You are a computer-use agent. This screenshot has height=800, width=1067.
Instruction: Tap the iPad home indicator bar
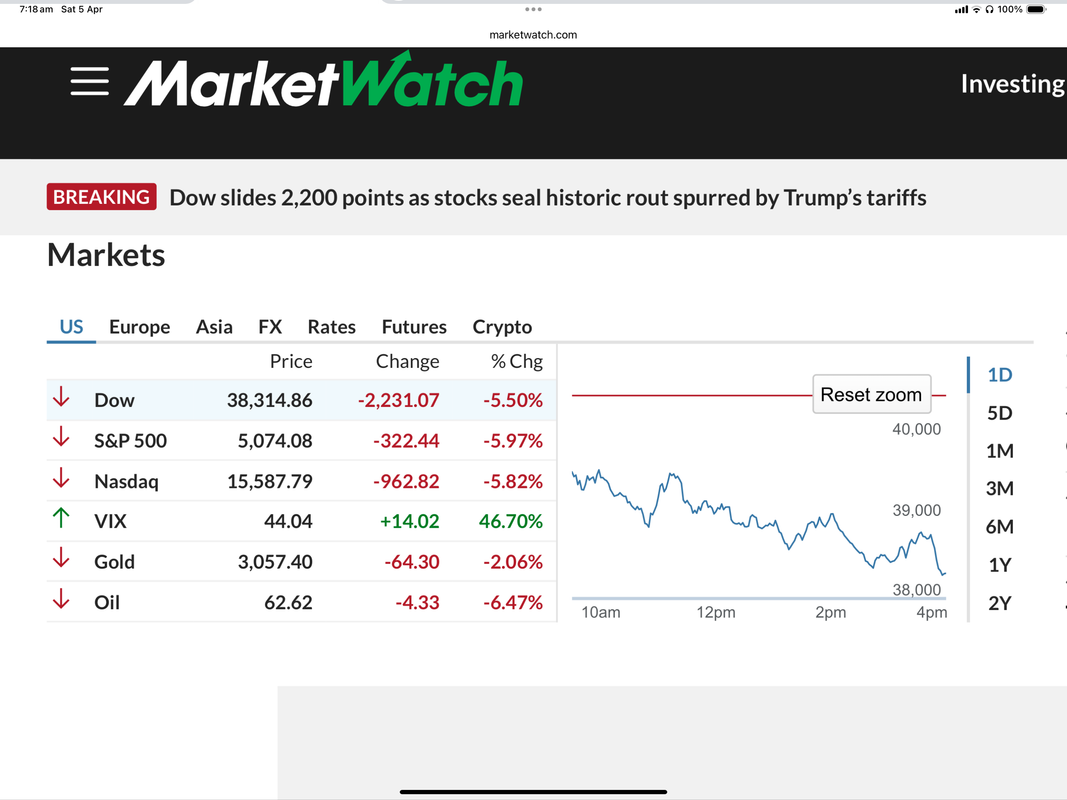pos(534,791)
